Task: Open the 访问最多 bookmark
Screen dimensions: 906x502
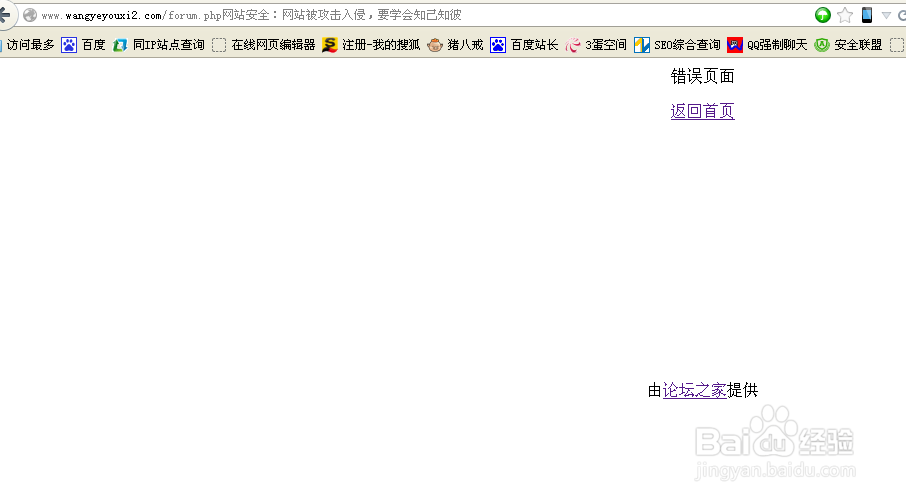Action: (30, 44)
